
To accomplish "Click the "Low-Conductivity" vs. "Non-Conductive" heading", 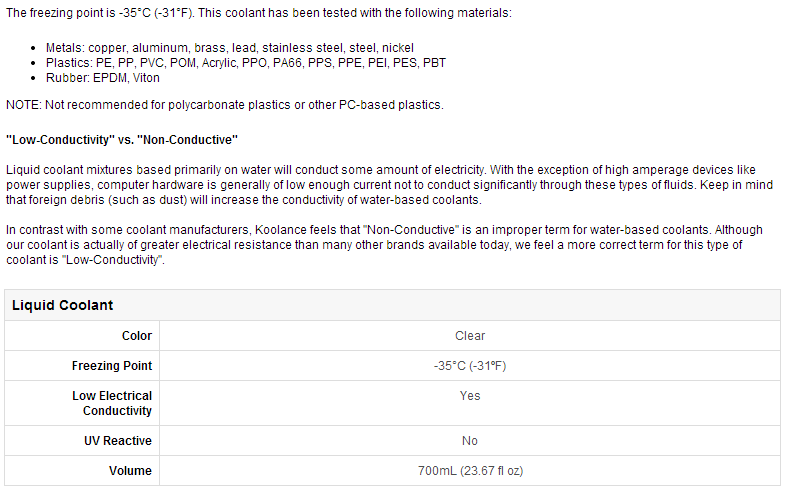I will tap(121, 138).
